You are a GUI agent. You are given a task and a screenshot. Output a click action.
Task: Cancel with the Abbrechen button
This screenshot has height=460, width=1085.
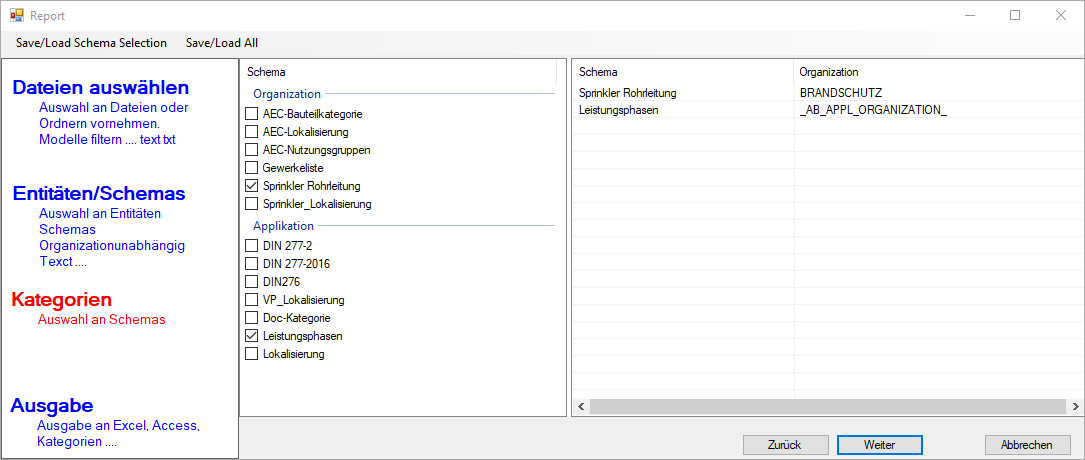coord(1027,445)
